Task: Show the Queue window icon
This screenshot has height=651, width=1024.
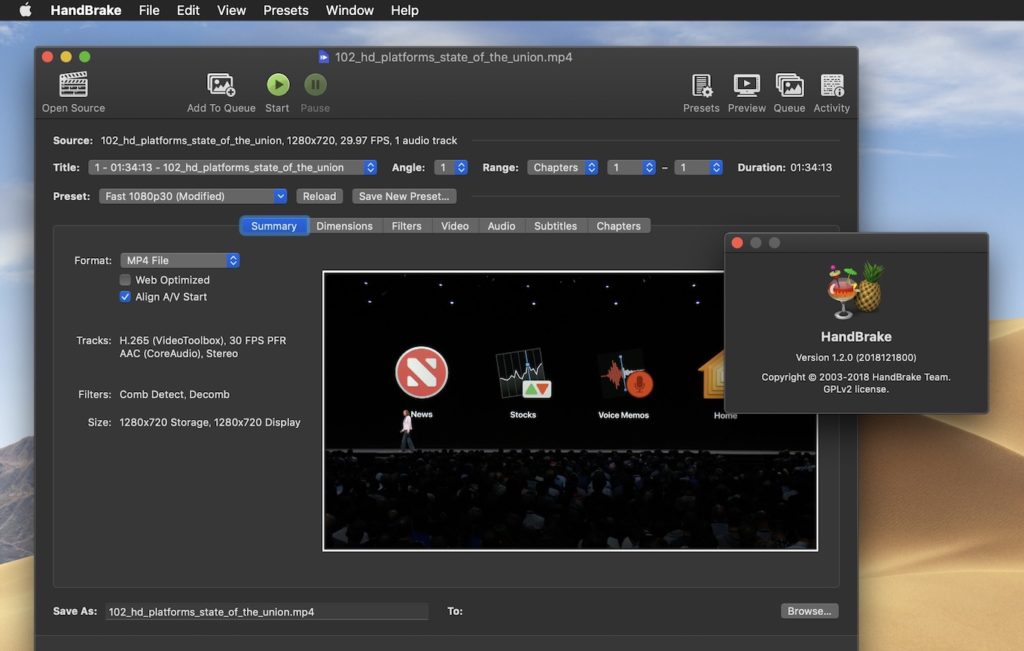Action: [789, 86]
